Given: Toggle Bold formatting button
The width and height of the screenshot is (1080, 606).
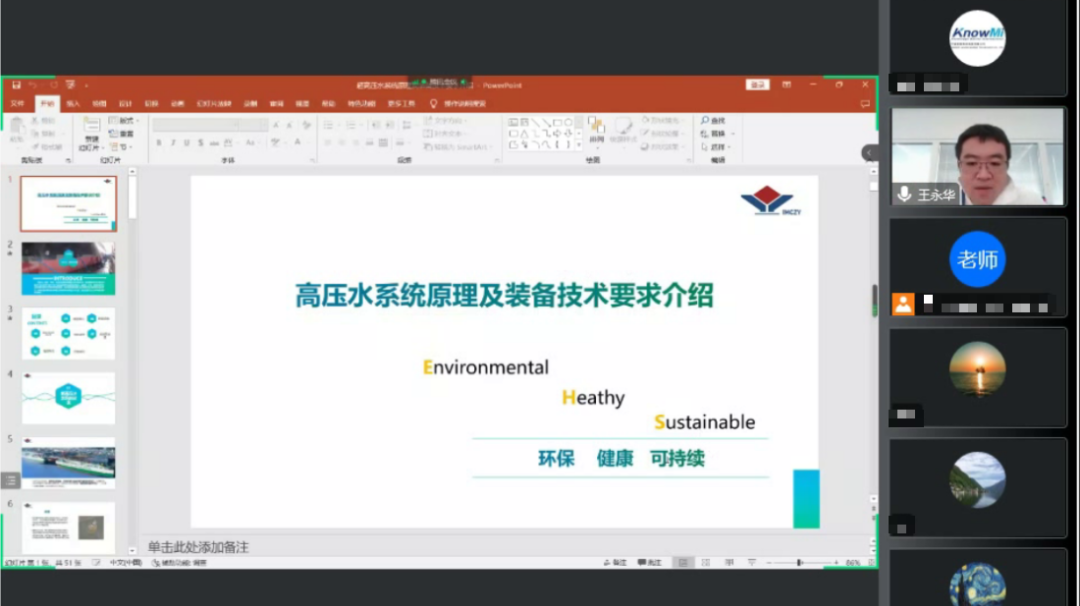Looking at the screenshot, I should pos(158,143).
